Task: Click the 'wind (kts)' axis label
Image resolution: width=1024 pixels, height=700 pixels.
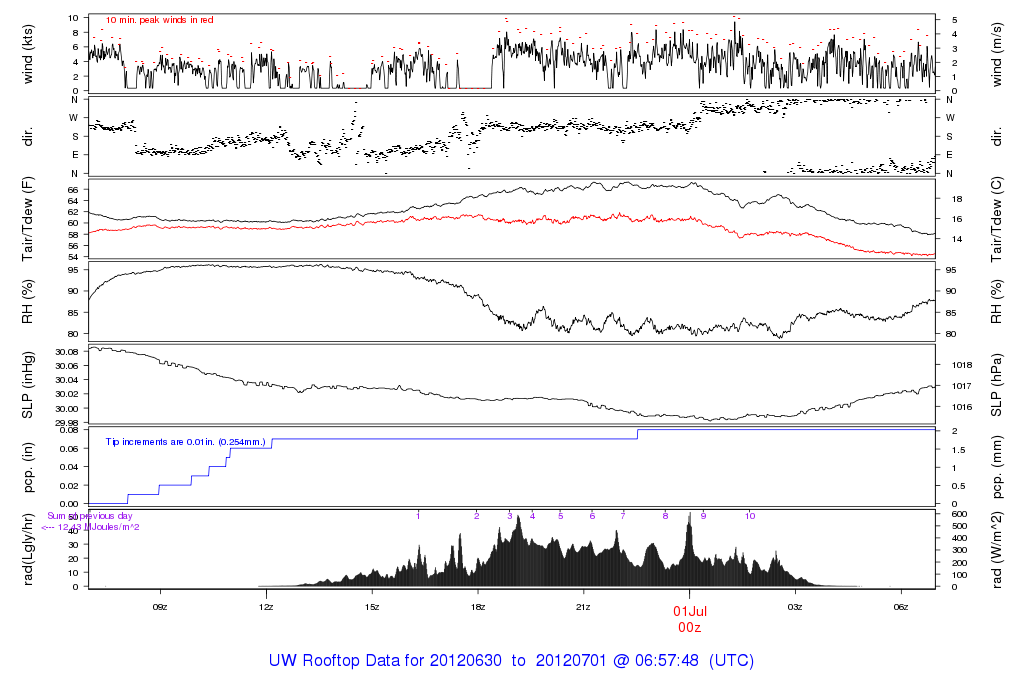Action: coord(29,54)
